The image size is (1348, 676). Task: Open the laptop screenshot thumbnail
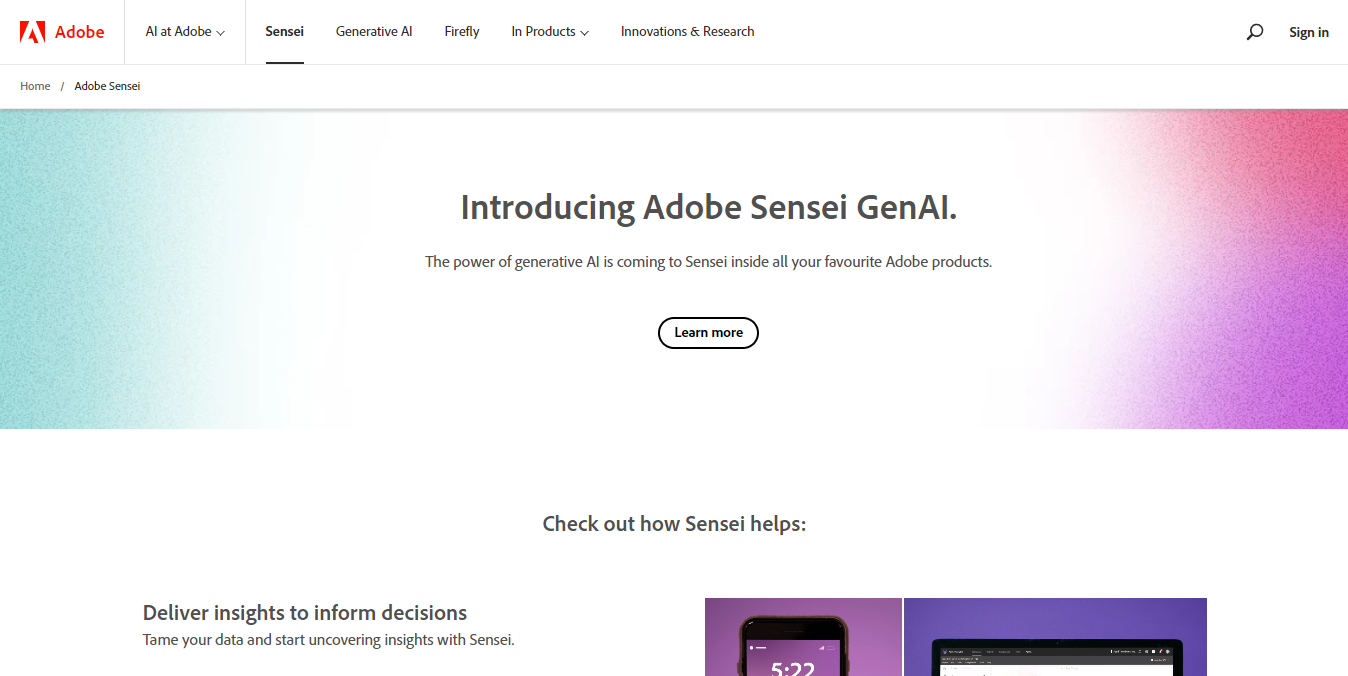[x=1055, y=637]
